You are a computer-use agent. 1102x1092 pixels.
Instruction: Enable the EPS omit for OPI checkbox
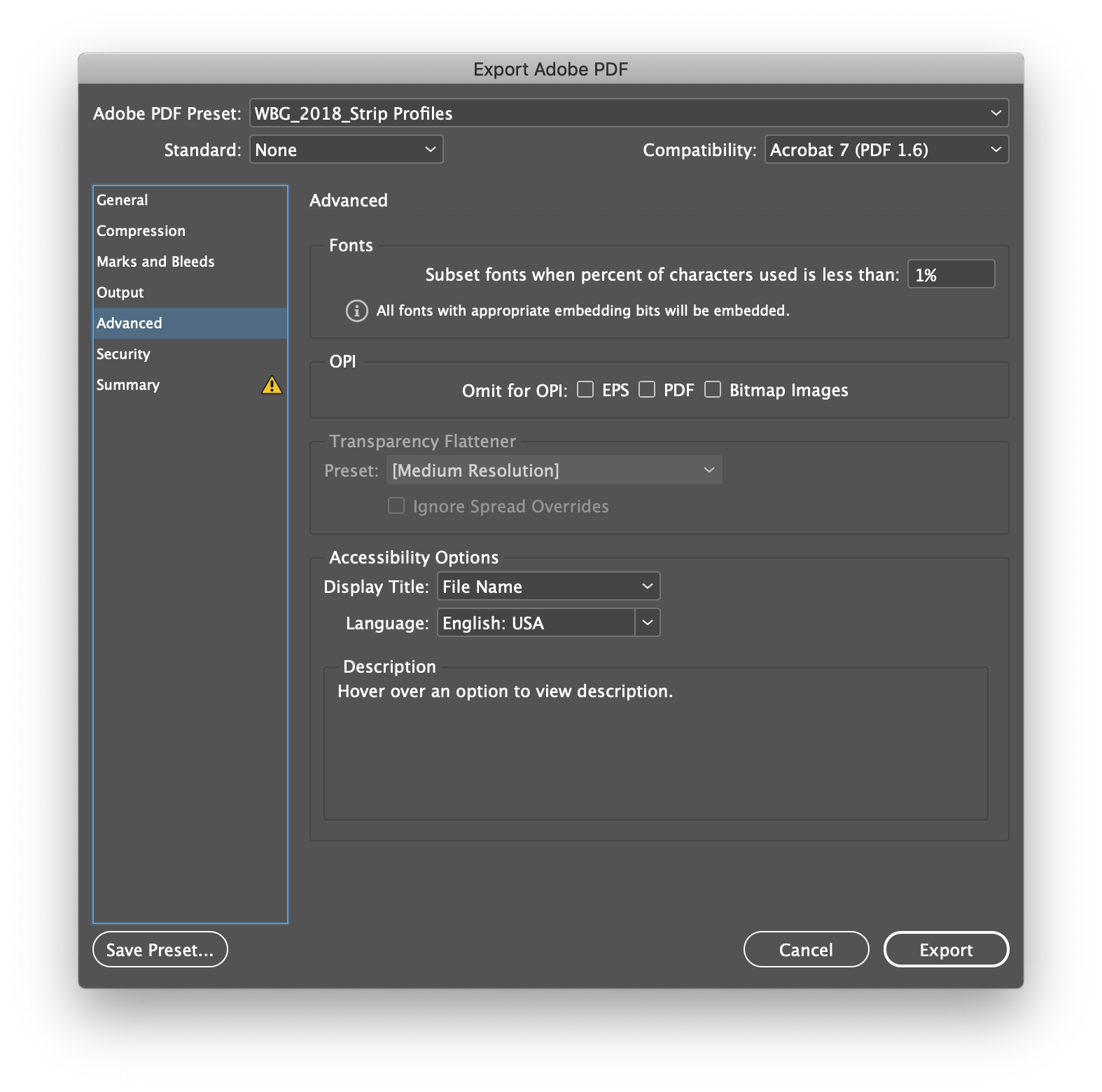pyautogui.click(x=585, y=389)
